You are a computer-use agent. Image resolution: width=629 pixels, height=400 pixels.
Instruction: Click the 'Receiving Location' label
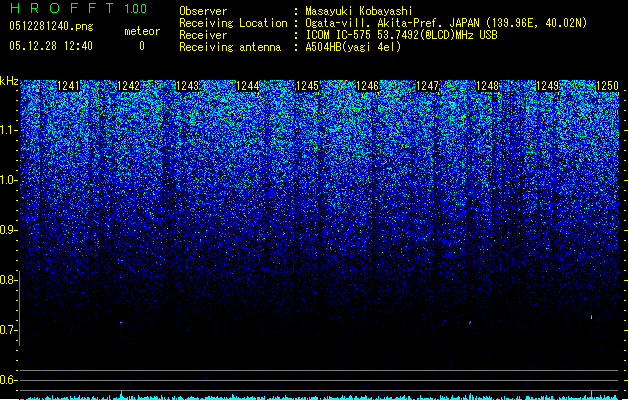click(x=233, y=23)
